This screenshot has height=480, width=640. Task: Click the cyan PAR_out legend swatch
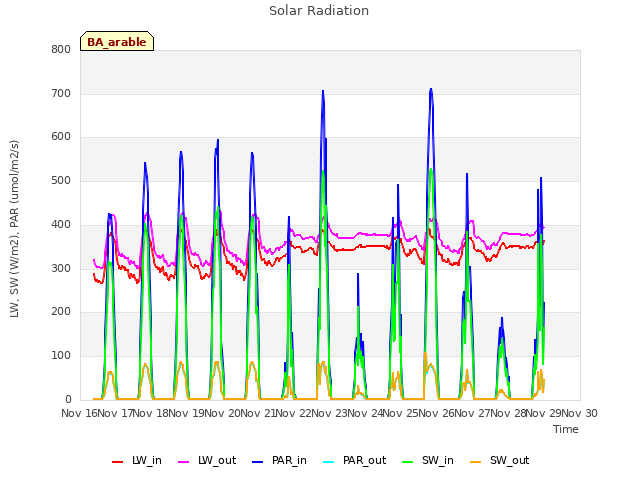coord(329,462)
